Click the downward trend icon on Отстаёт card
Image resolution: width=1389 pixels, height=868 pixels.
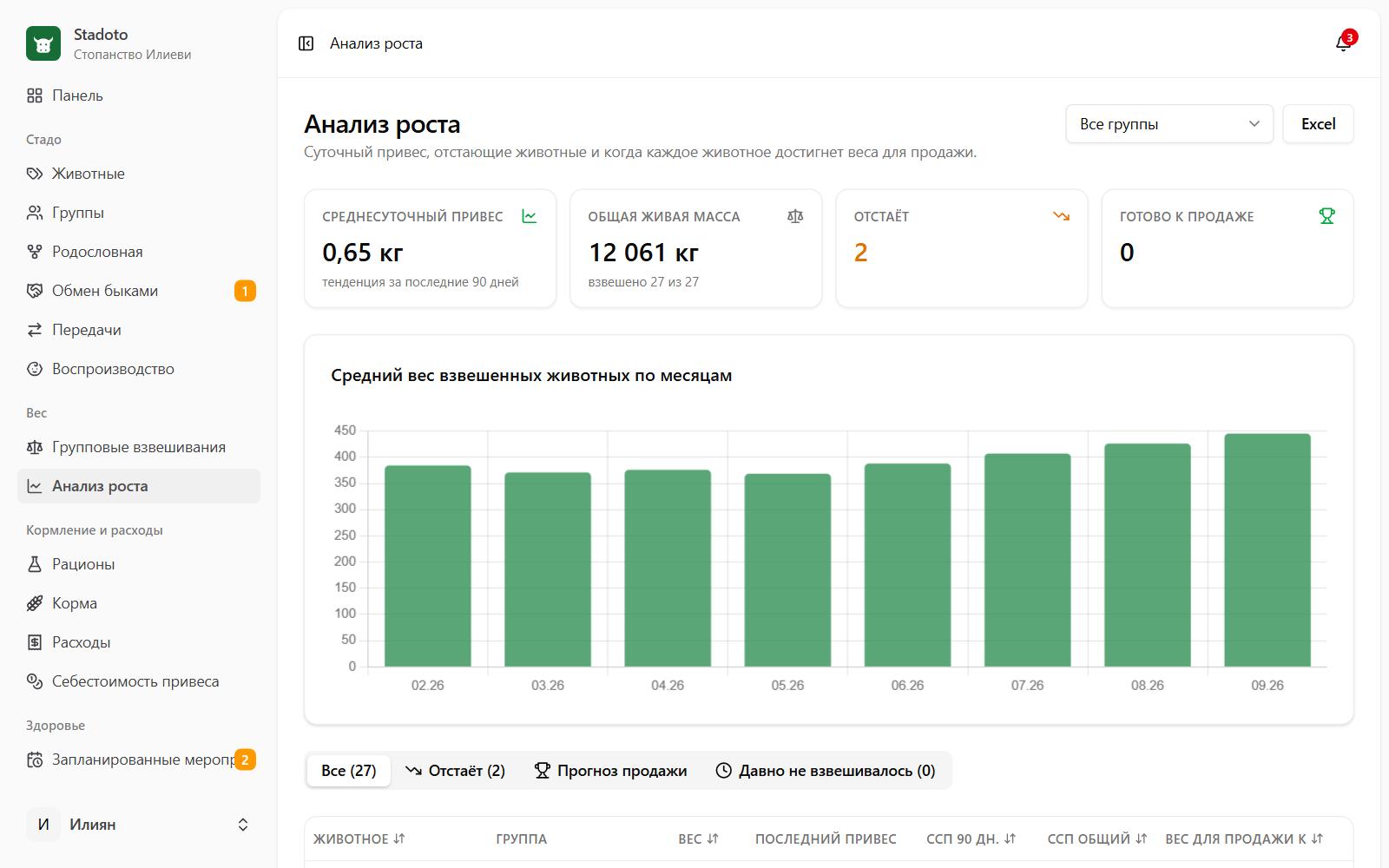[x=1061, y=216]
